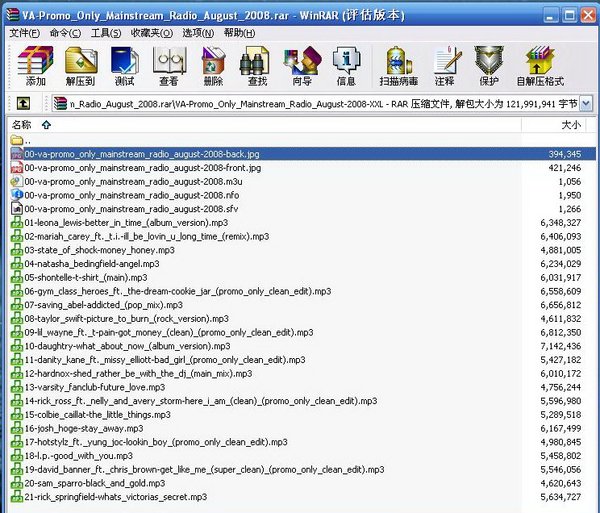
Task: Click the parent folder '..' icon
Action: coord(17,140)
